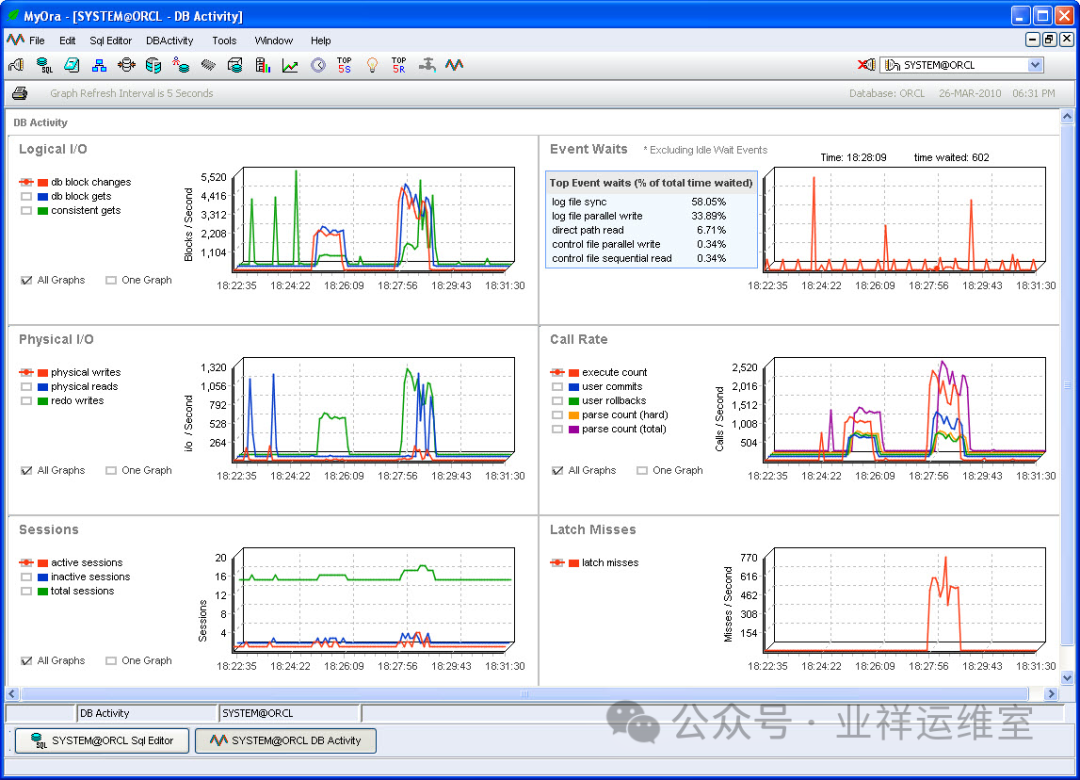Screen dimensions: 1080x780
Task: Open the Tools menu
Action: (x=224, y=41)
